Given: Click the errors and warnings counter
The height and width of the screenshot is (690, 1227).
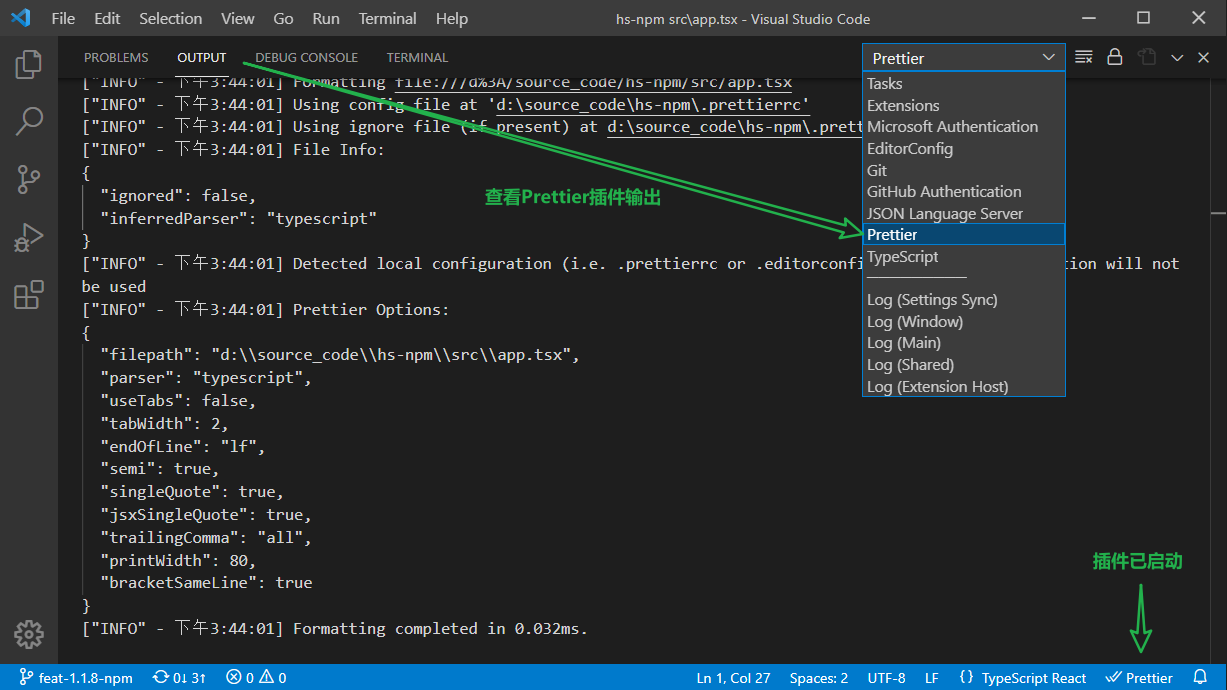Looking at the screenshot, I should coord(256,678).
